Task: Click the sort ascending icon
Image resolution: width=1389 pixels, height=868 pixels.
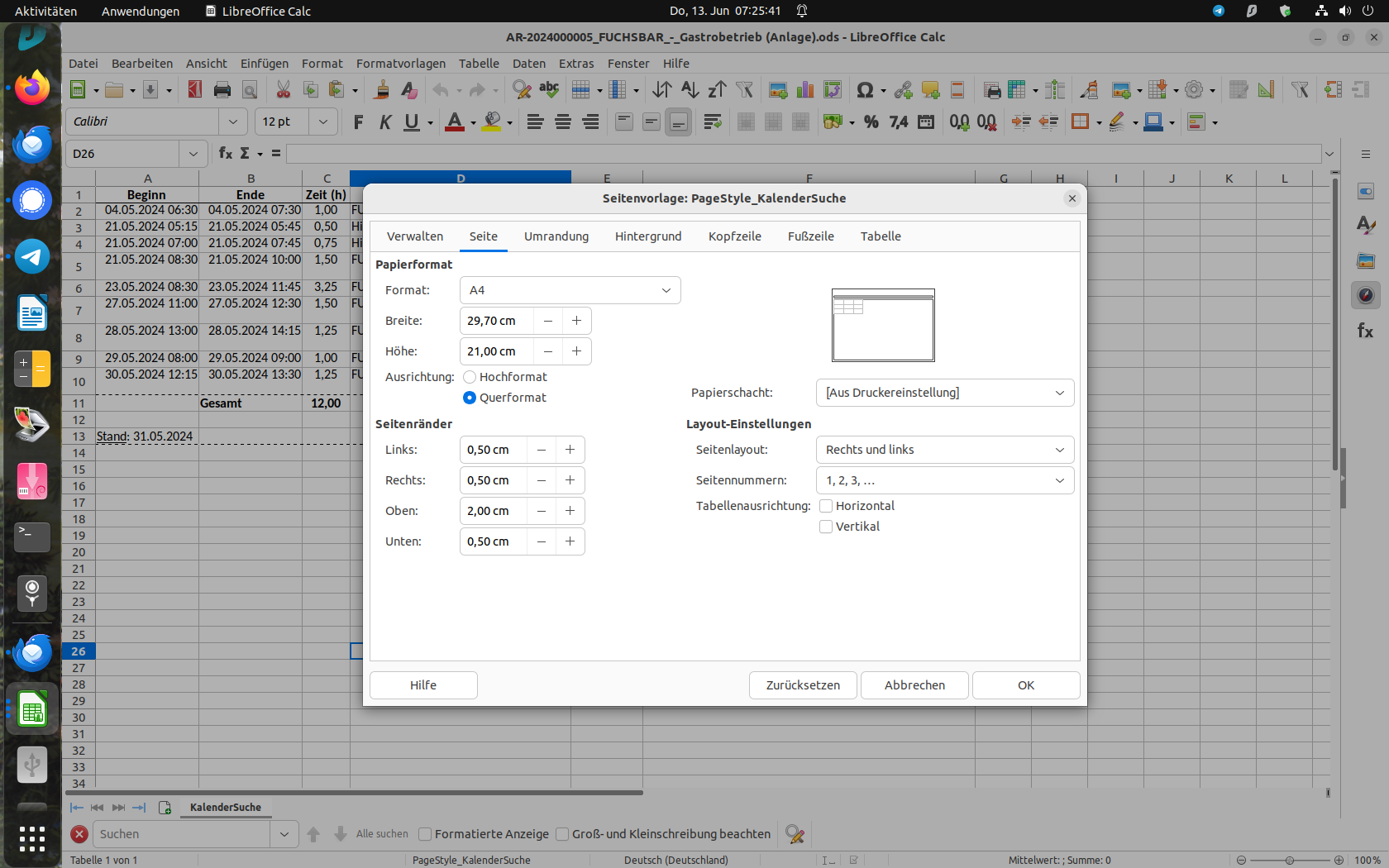Action: (690, 90)
